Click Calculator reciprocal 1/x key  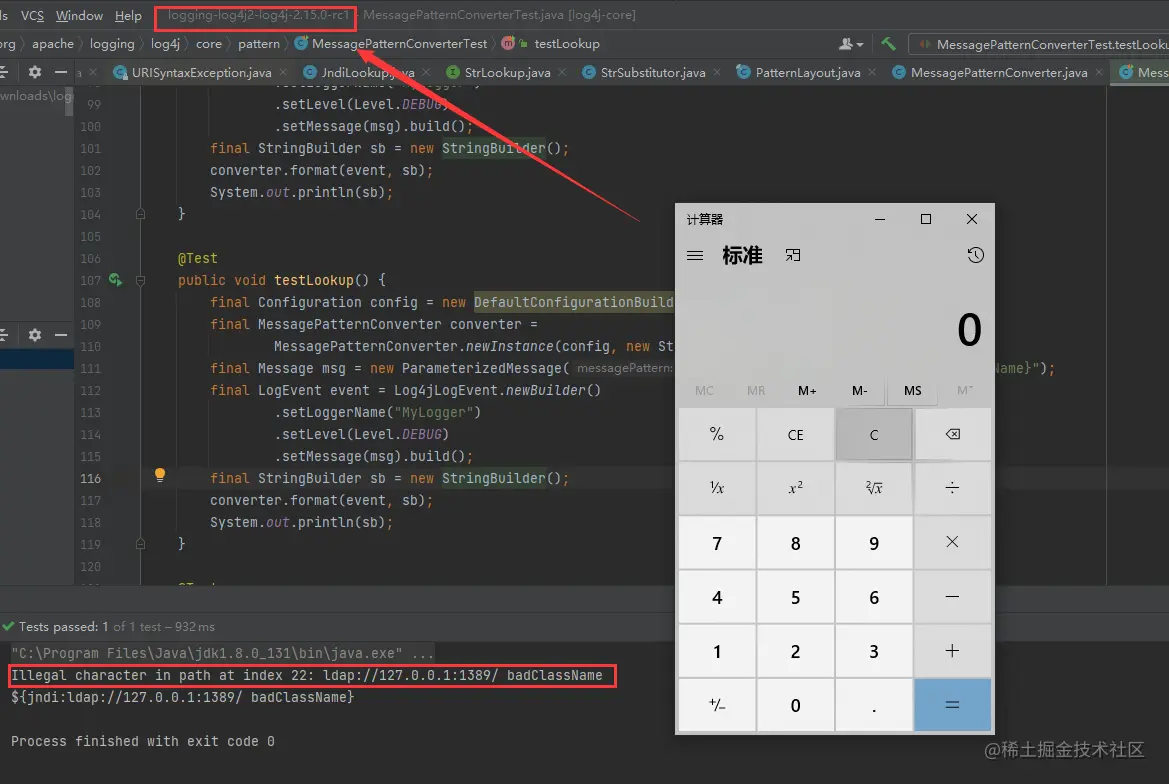pos(716,488)
